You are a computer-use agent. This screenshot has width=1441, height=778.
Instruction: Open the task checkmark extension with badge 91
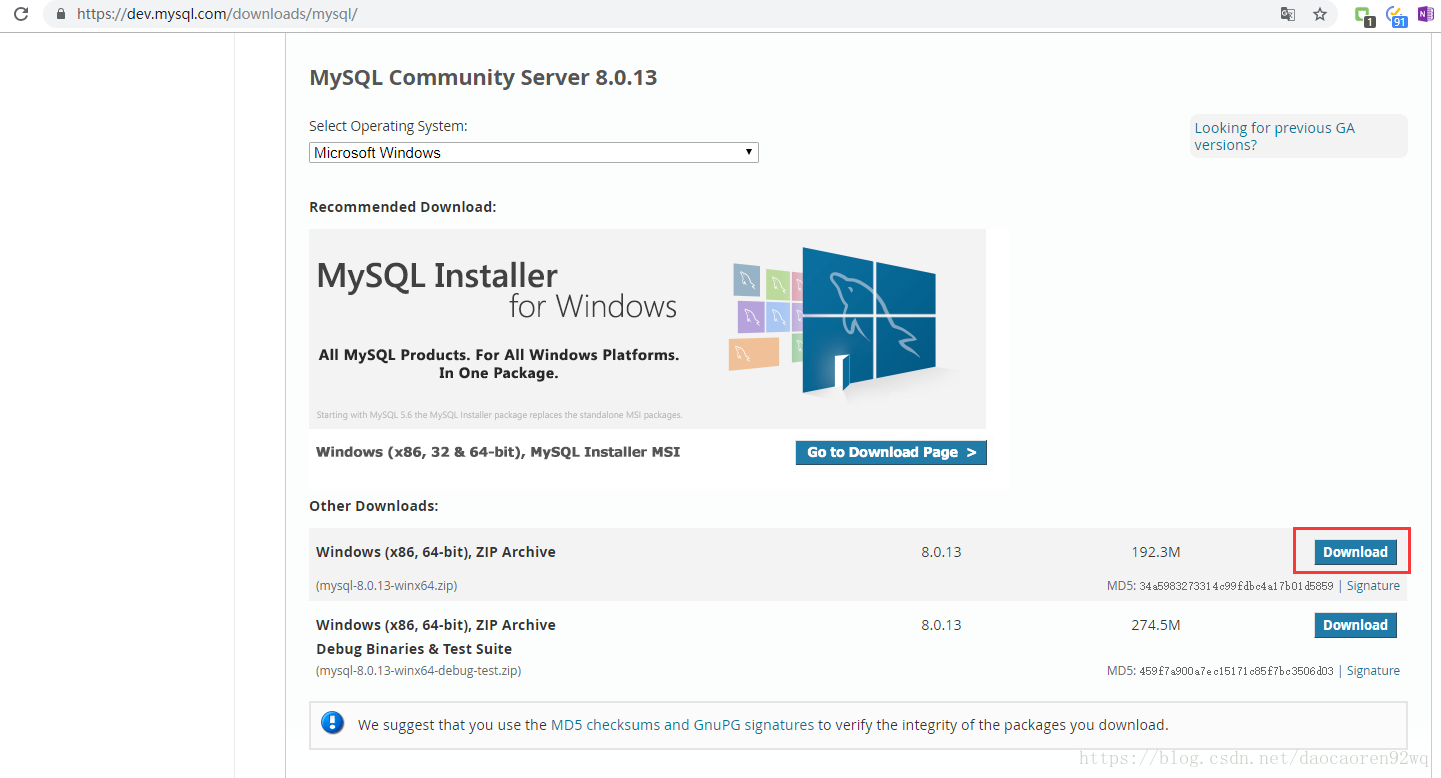pos(1395,15)
